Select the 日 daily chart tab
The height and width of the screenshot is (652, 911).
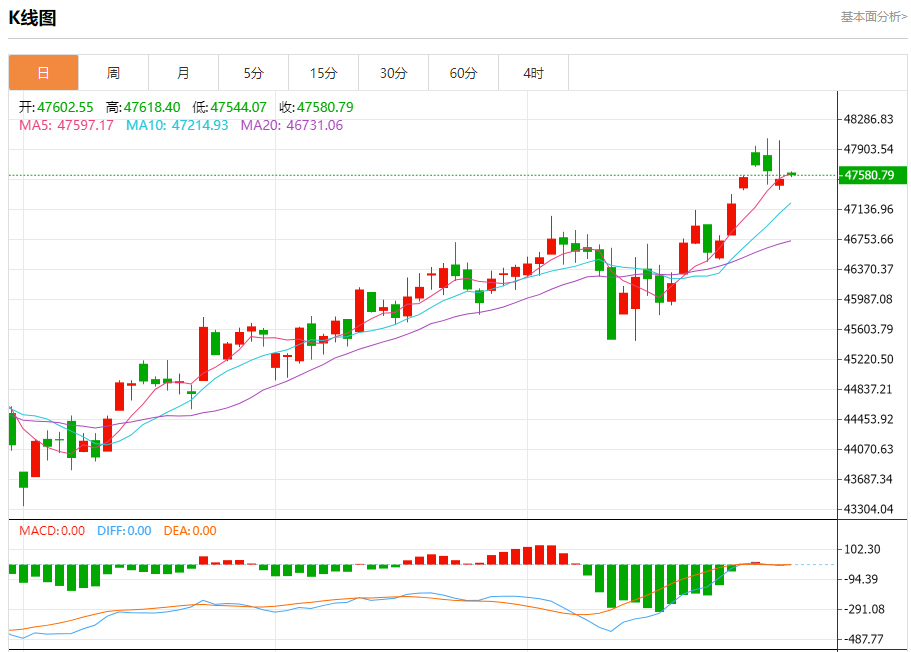[44, 73]
